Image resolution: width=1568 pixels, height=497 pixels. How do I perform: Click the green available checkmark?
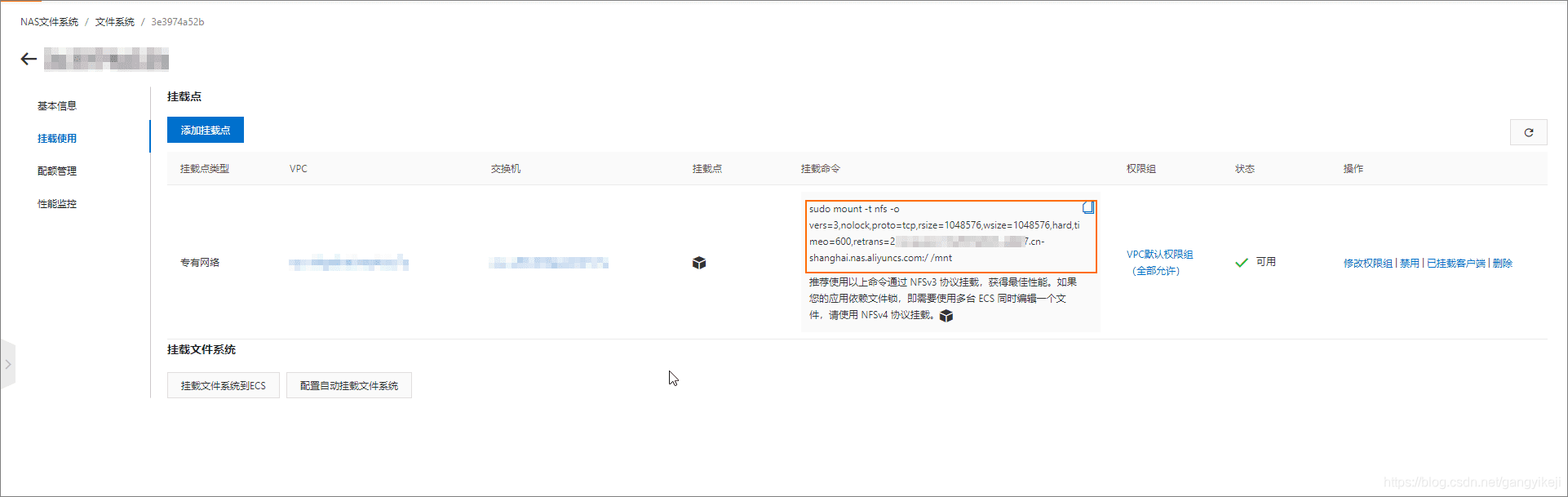1242,263
